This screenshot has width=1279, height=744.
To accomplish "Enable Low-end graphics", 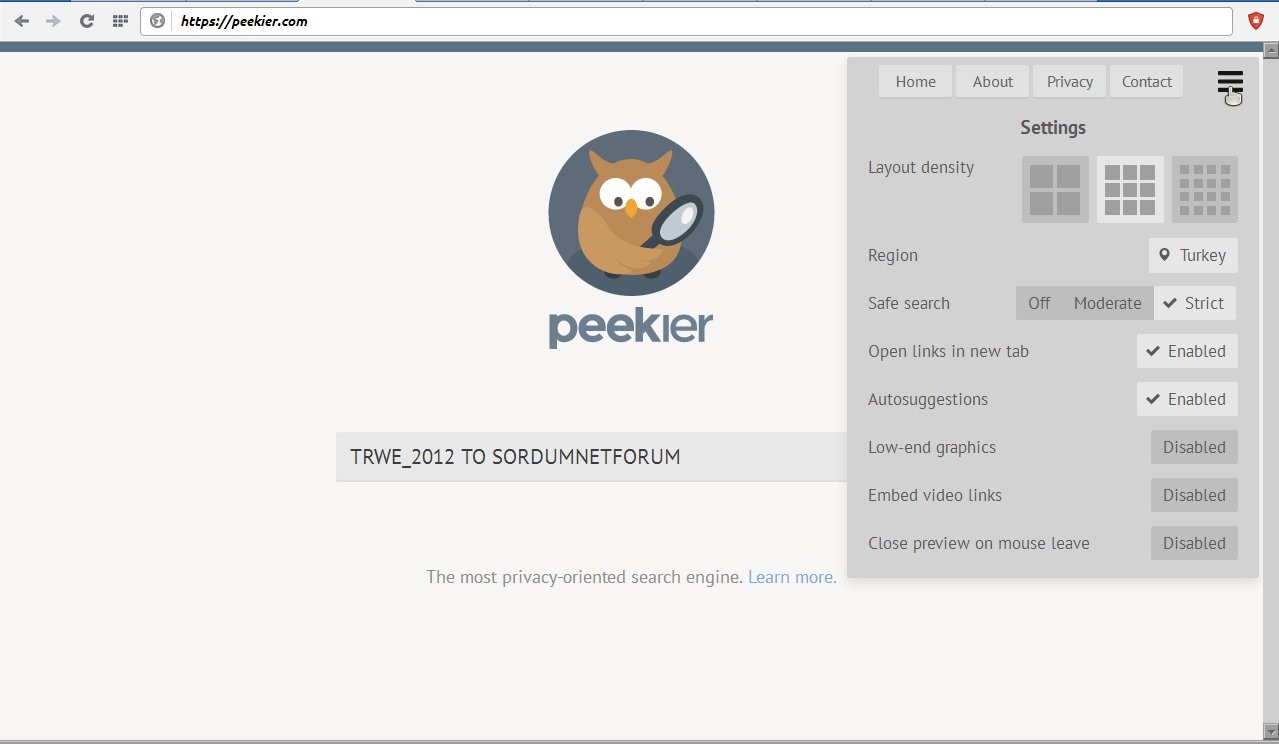I will 1194,447.
